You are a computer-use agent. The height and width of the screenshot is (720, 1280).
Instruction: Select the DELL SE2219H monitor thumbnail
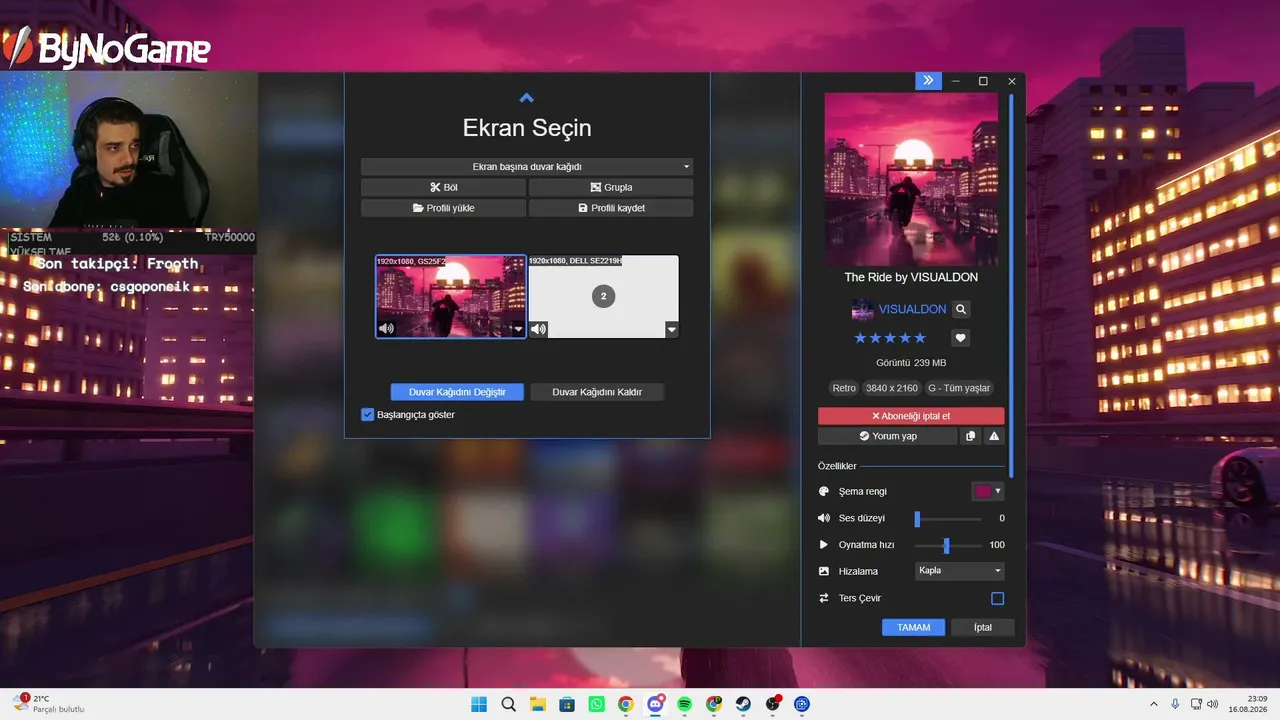coord(604,296)
